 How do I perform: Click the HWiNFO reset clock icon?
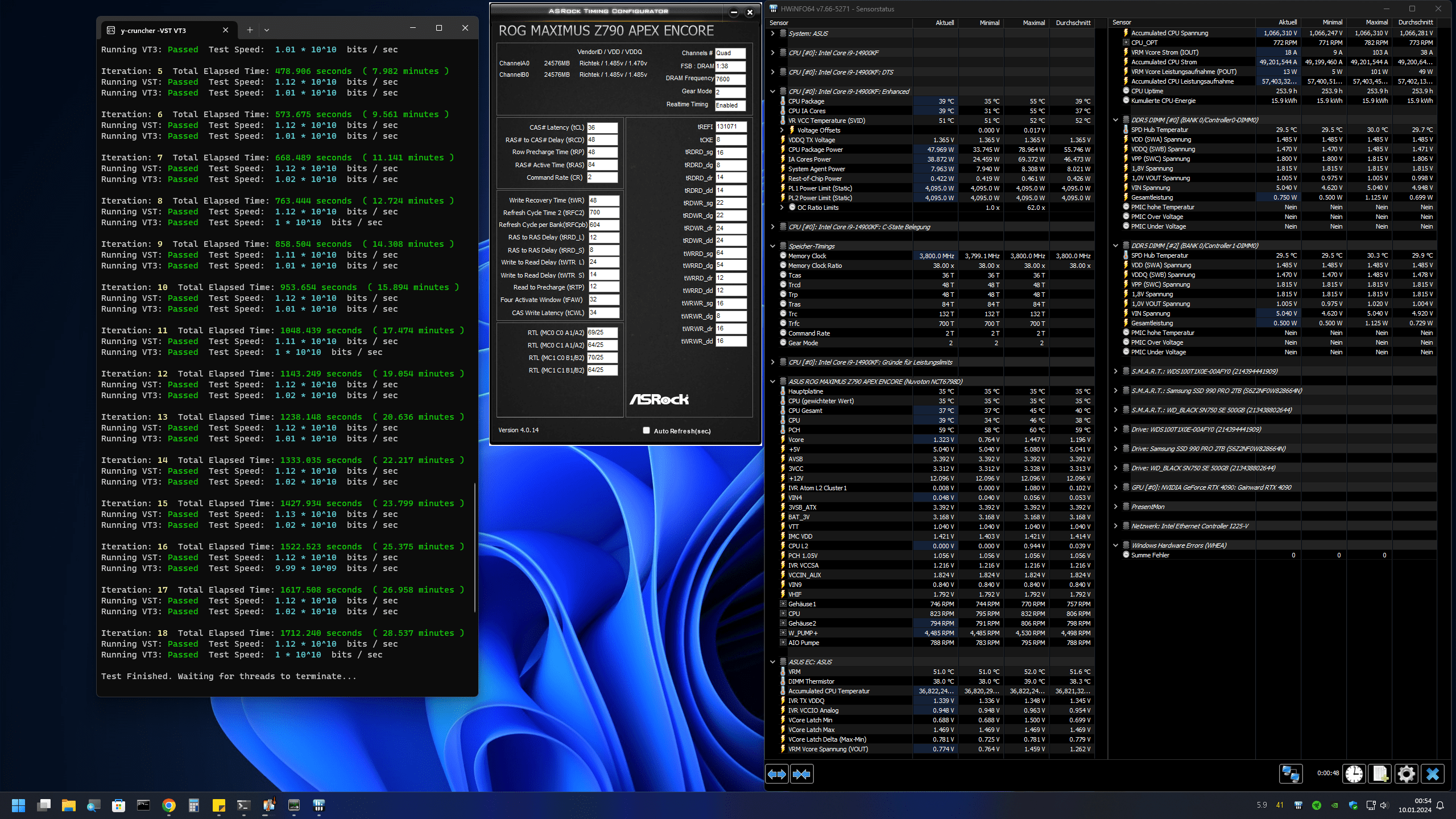pyautogui.click(x=1354, y=774)
